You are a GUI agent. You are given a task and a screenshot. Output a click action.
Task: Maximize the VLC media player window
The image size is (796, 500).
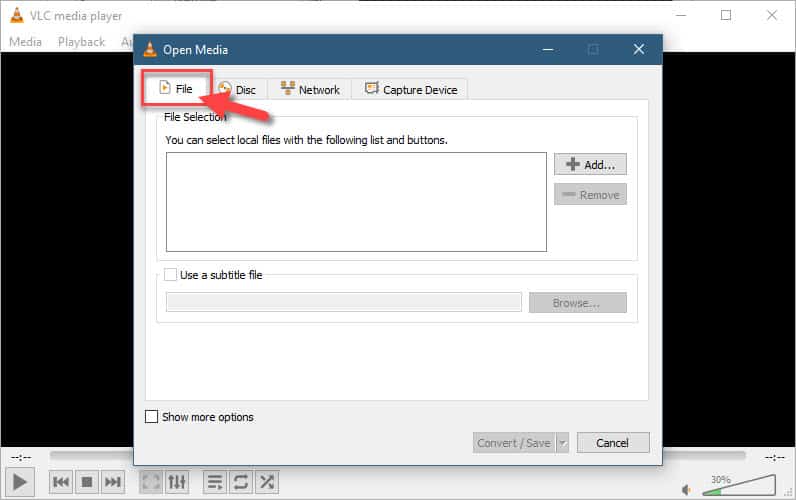tap(726, 15)
